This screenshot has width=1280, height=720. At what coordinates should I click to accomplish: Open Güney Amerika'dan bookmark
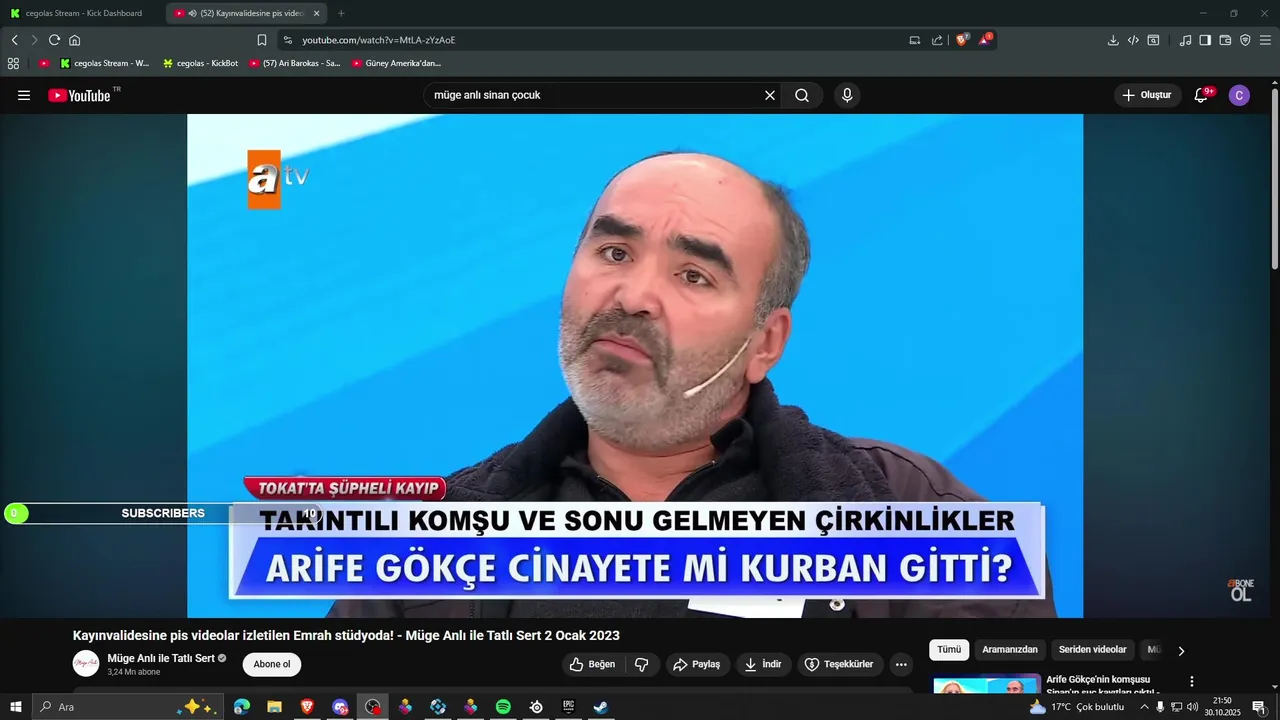(x=396, y=63)
